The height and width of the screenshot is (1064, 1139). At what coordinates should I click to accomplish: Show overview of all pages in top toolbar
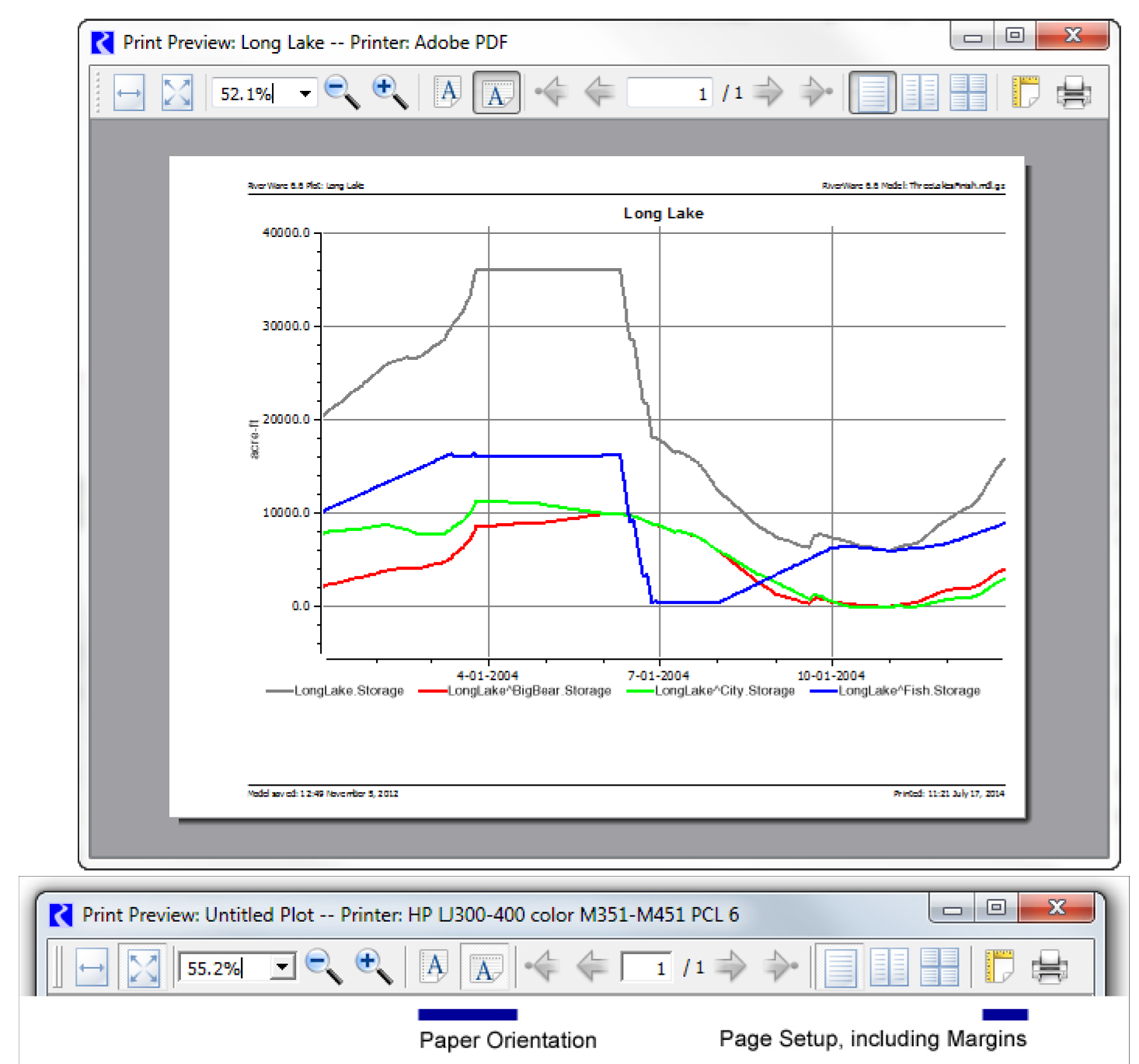[968, 93]
